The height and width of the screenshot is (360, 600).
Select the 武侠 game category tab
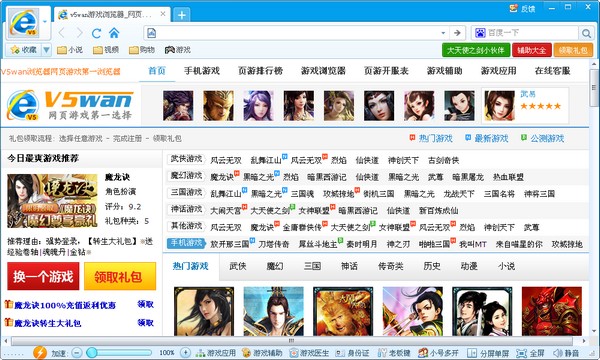tap(238, 266)
